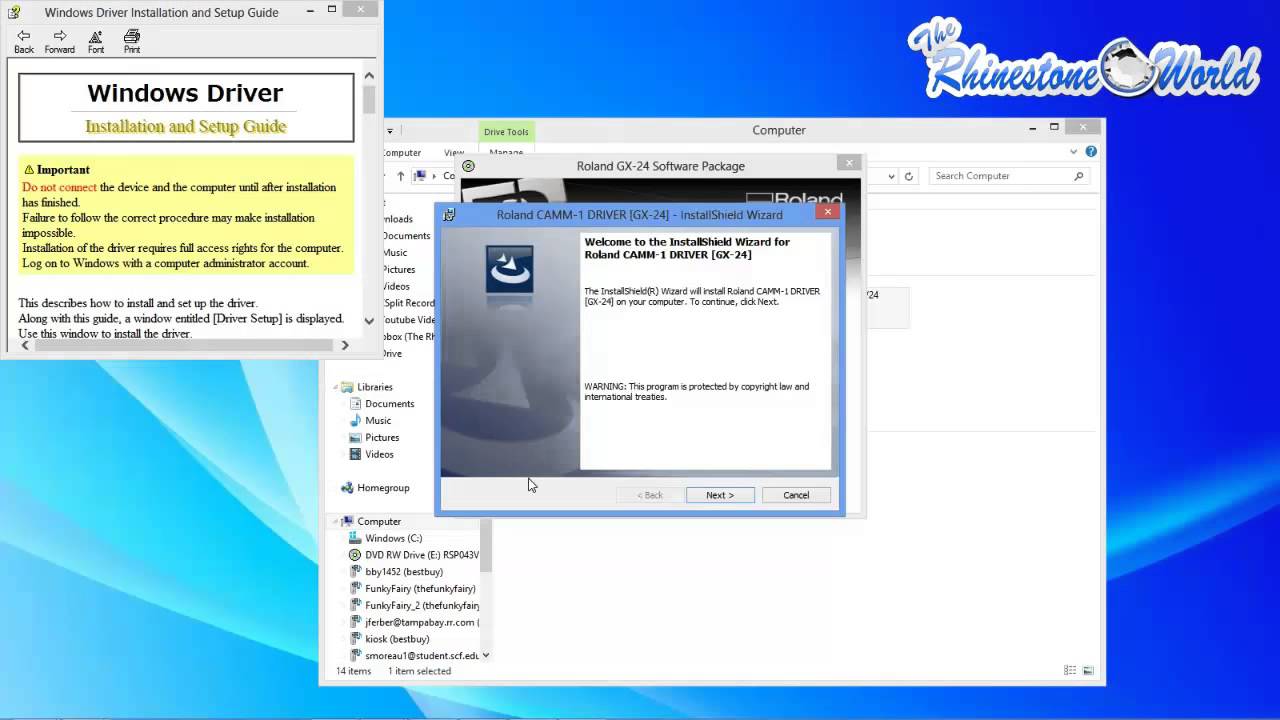Screen dimensions: 1280x720
Task: Click the Setup Guide horizontal scrollbar left arrow
Action: click(x=25, y=345)
